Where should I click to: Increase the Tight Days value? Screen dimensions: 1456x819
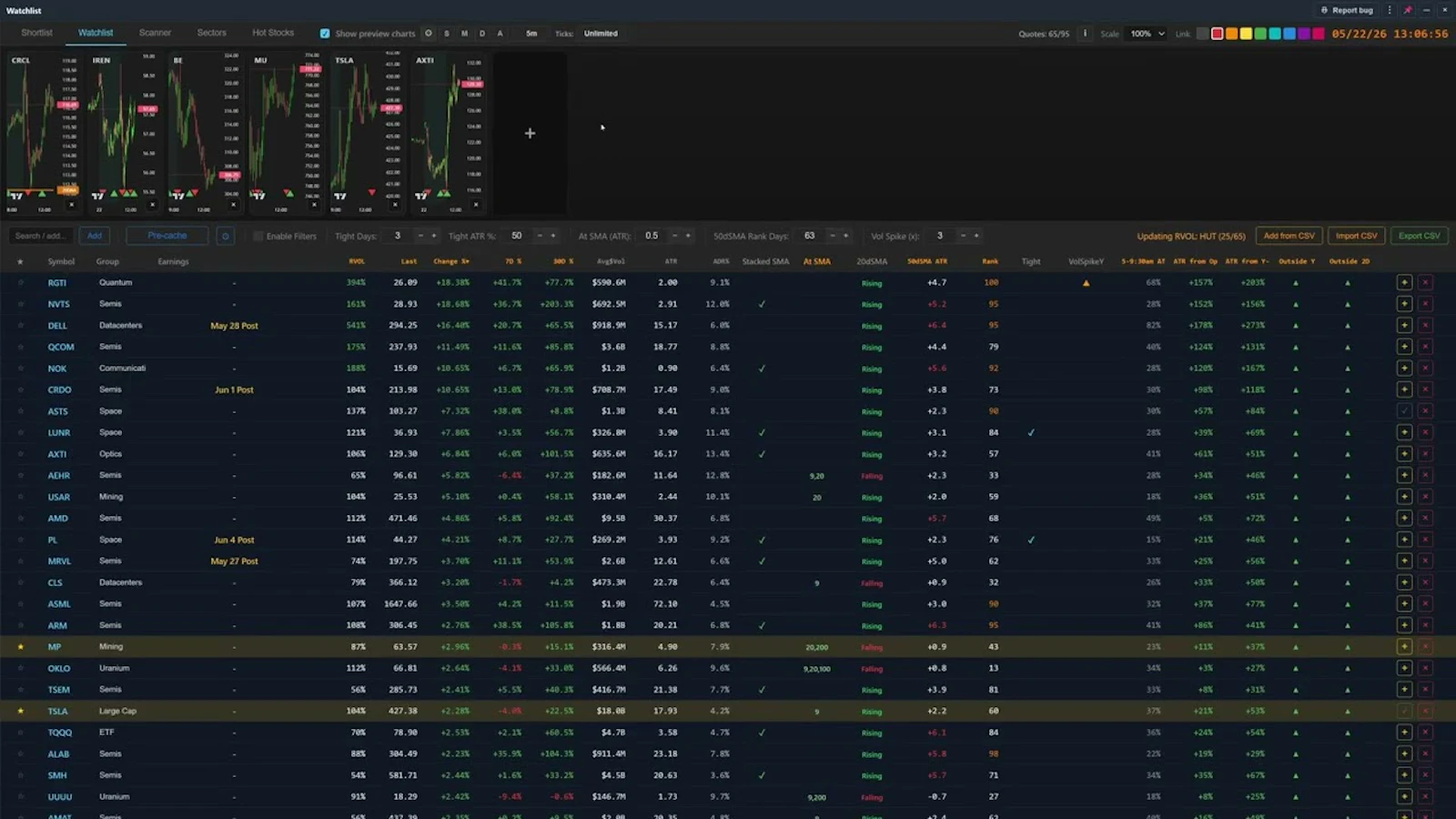pyautogui.click(x=434, y=236)
